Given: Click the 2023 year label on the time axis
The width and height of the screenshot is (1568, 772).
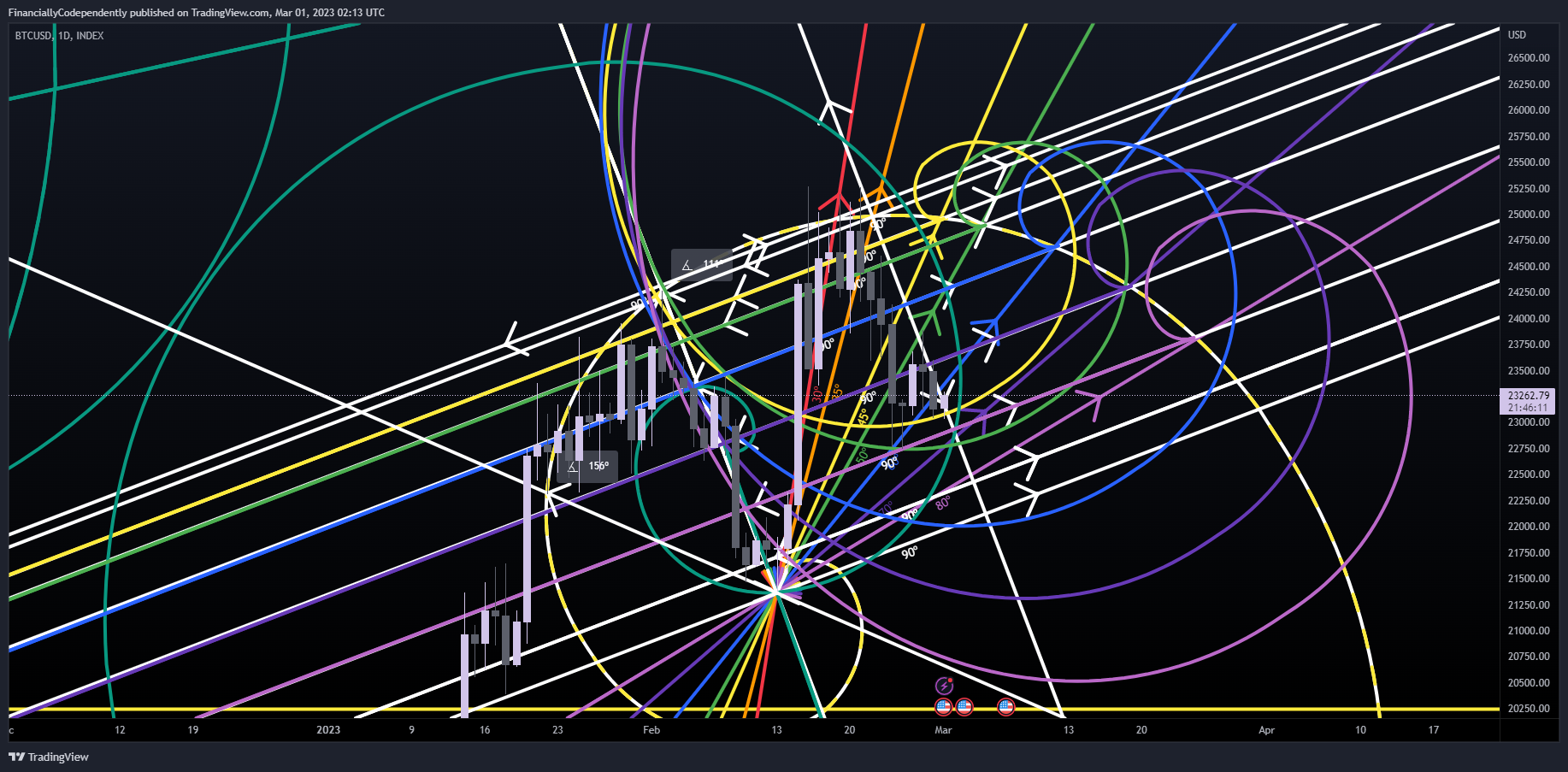Looking at the screenshot, I should (328, 730).
